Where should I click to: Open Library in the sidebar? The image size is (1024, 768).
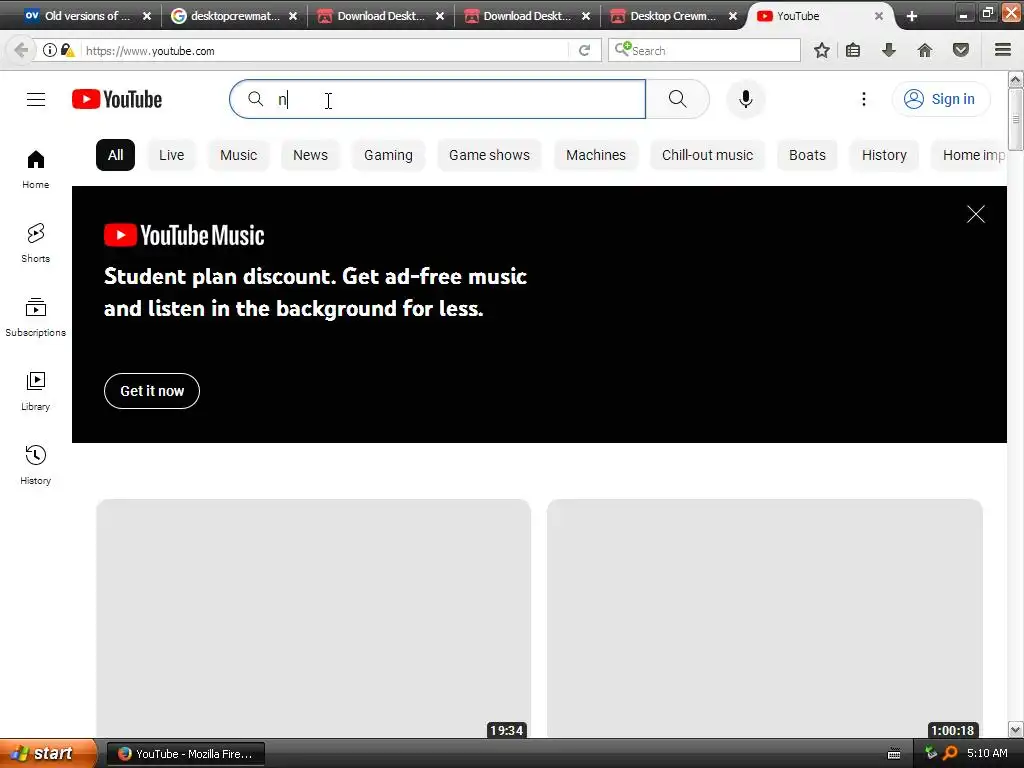point(36,391)
